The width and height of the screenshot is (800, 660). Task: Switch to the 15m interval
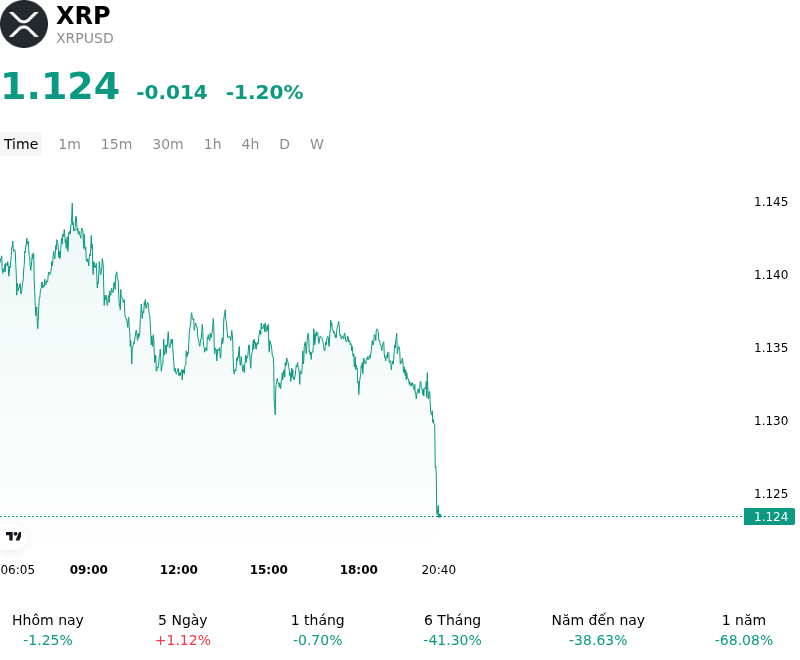point(116,144)
